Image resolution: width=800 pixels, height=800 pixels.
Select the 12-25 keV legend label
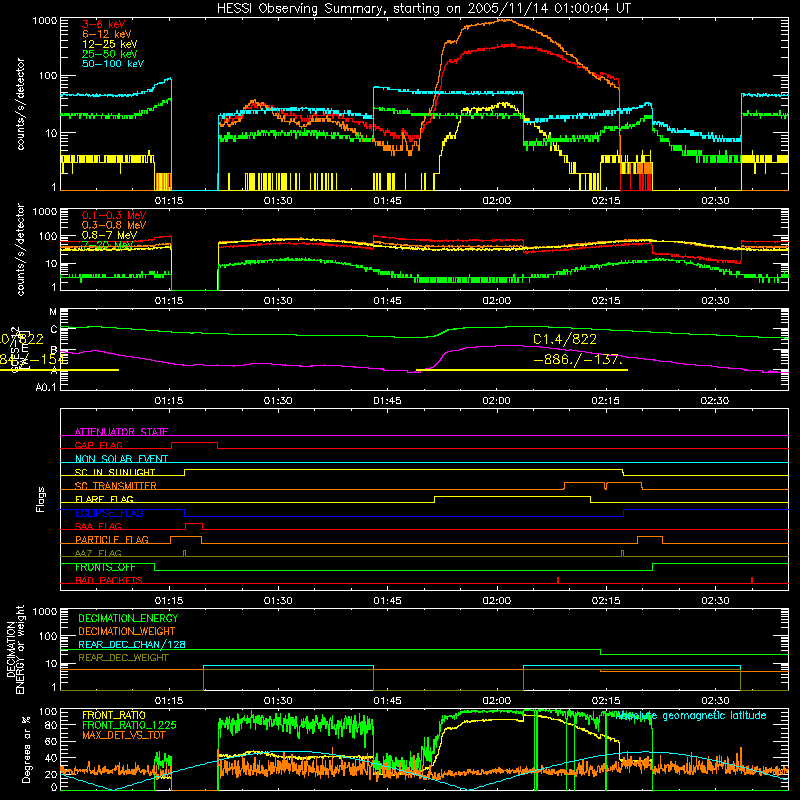point(110,44)
